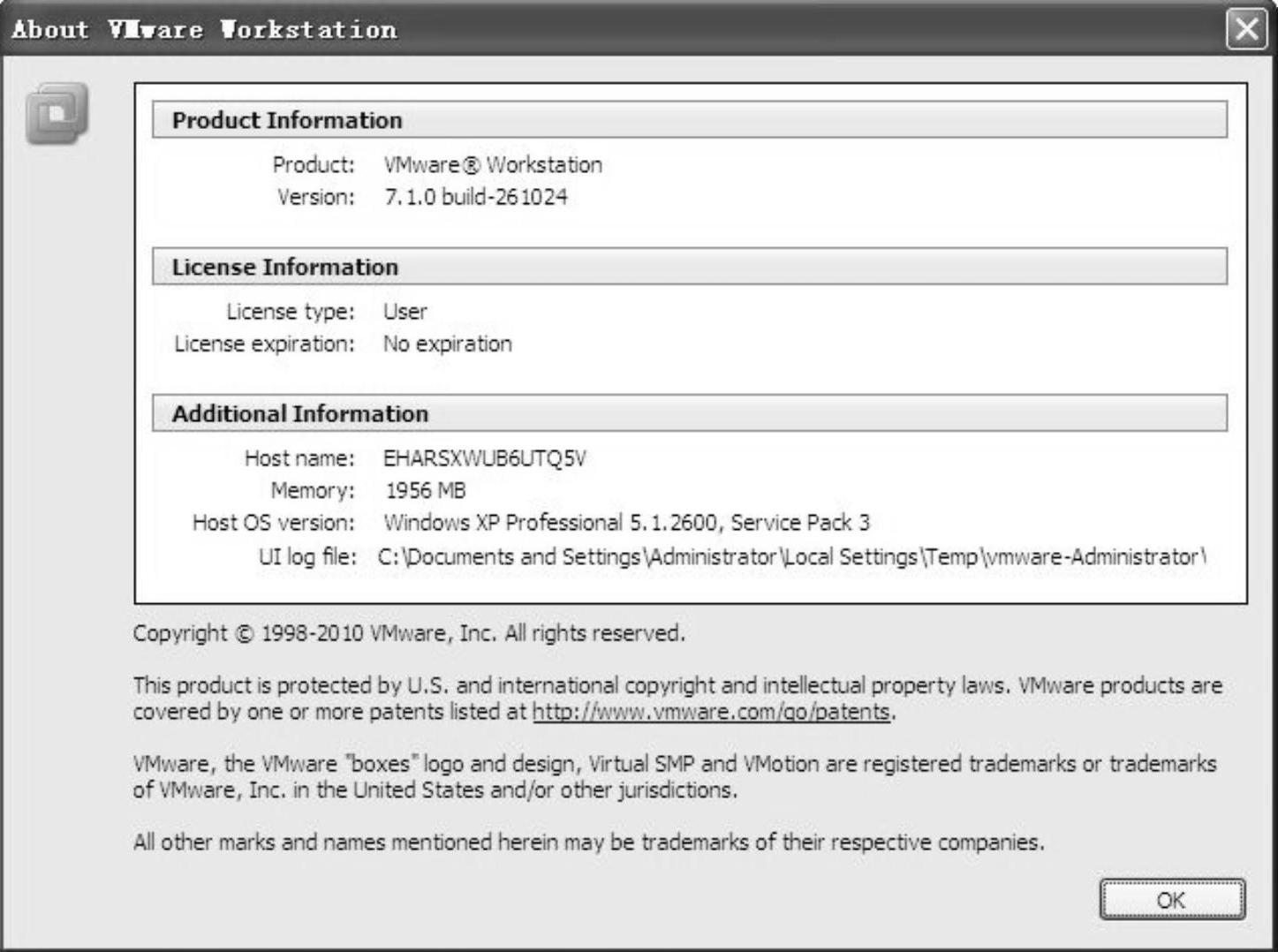Click the UI log file path
1278x952 pixels.
pyautogui.click(x=791, y=557)
